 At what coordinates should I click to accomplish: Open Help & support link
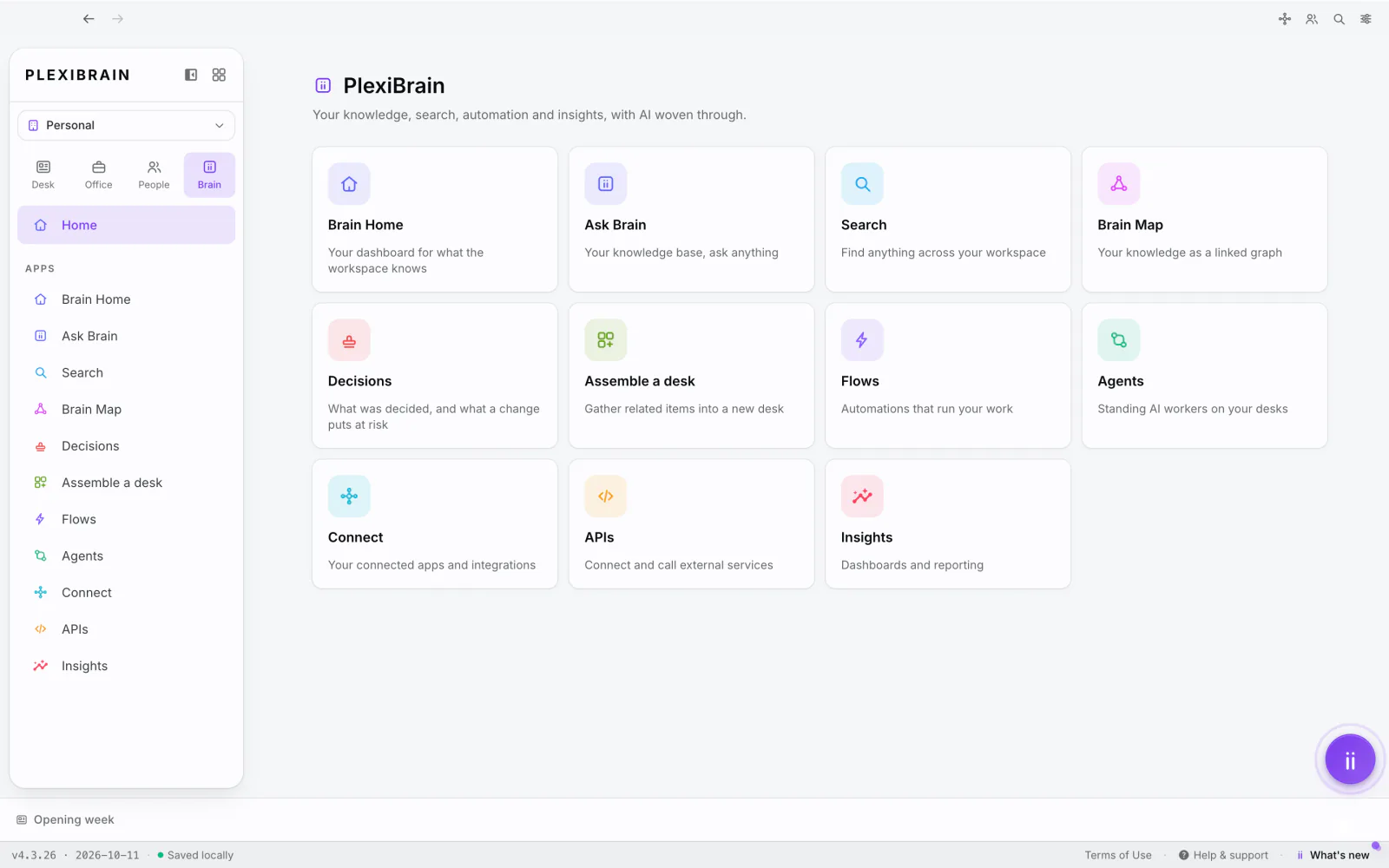[x=1223, y=855]
